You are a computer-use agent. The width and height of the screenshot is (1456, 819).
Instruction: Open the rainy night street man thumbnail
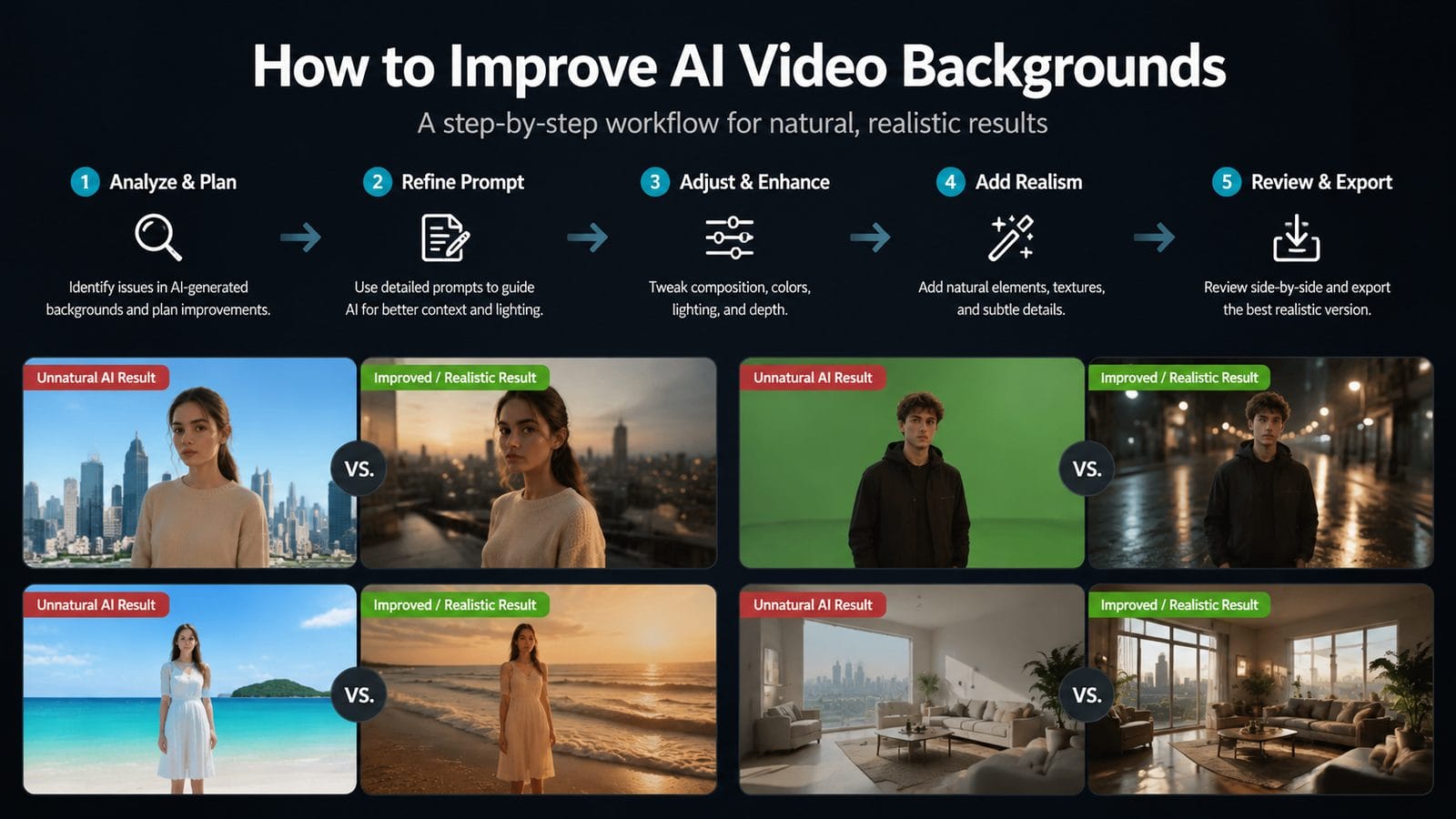[1260, 462]
